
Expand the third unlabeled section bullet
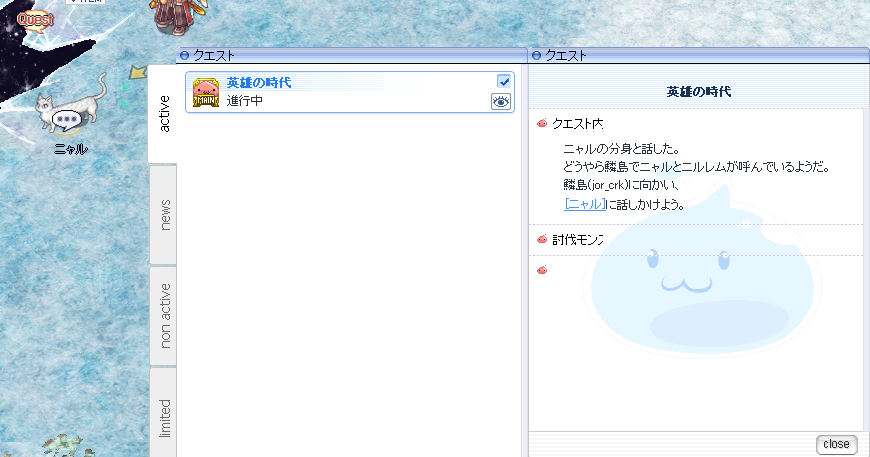(542, 270)
